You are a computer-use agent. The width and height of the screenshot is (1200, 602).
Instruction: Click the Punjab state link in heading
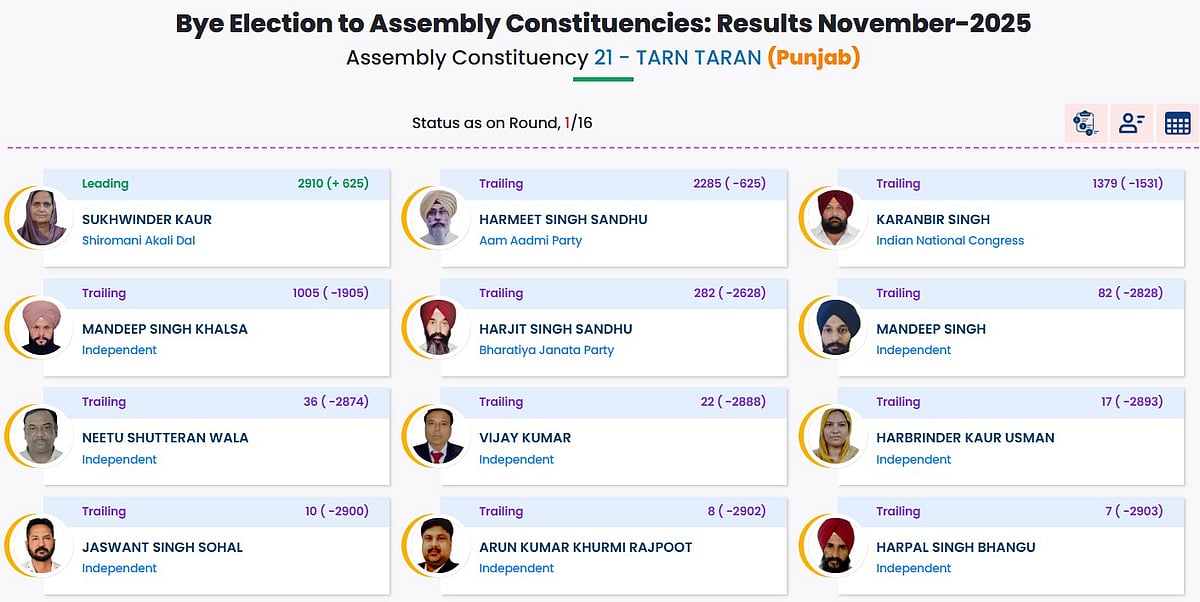(814, 57)
